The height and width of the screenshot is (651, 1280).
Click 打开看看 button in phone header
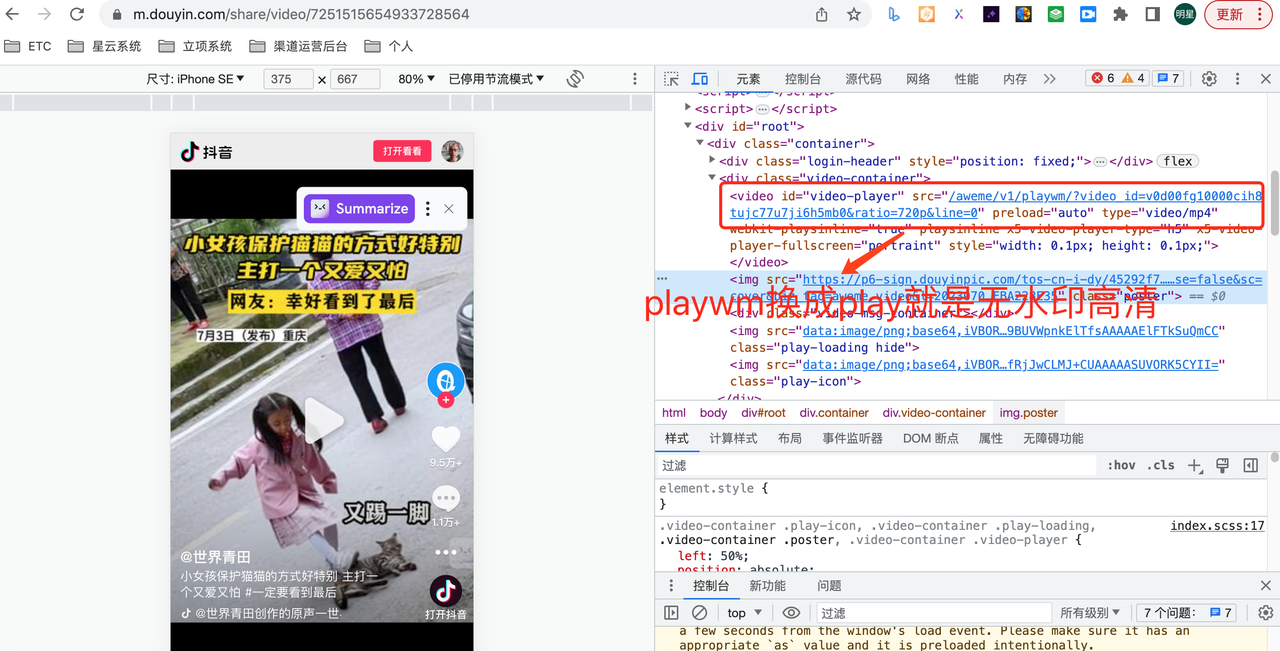(402, 151)
